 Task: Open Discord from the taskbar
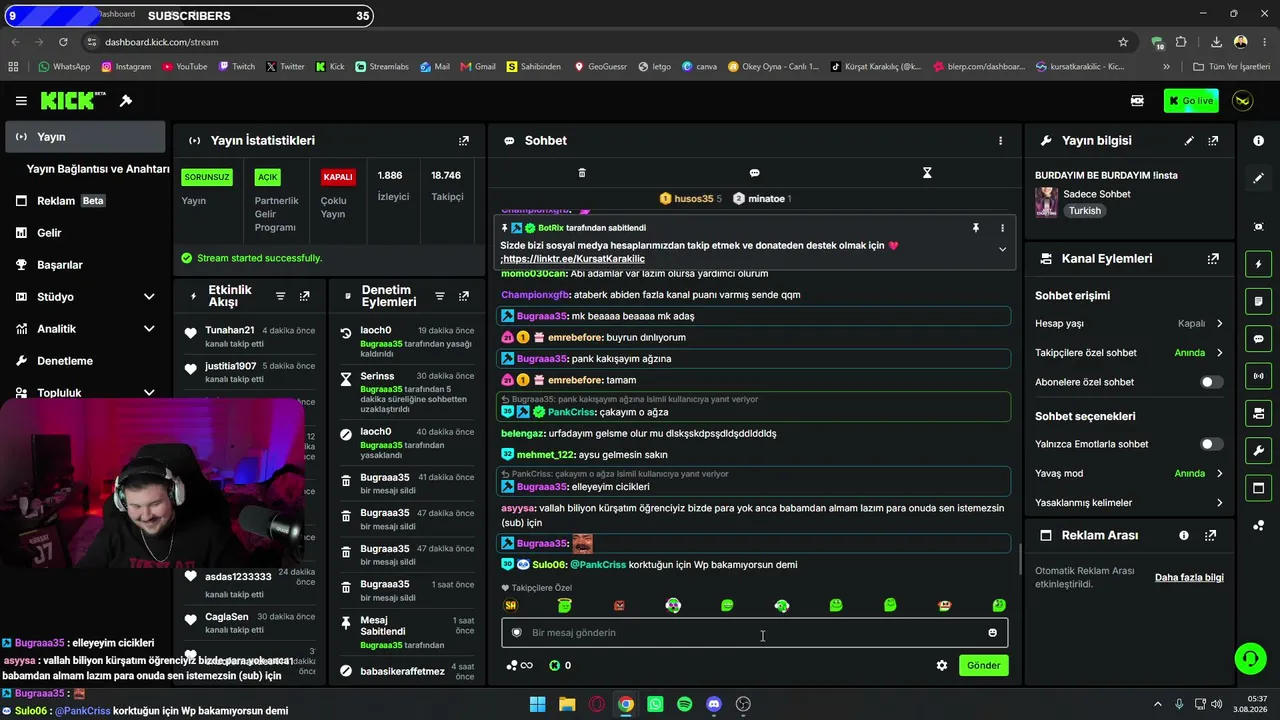pyautogui.click(x=714, y=704)
